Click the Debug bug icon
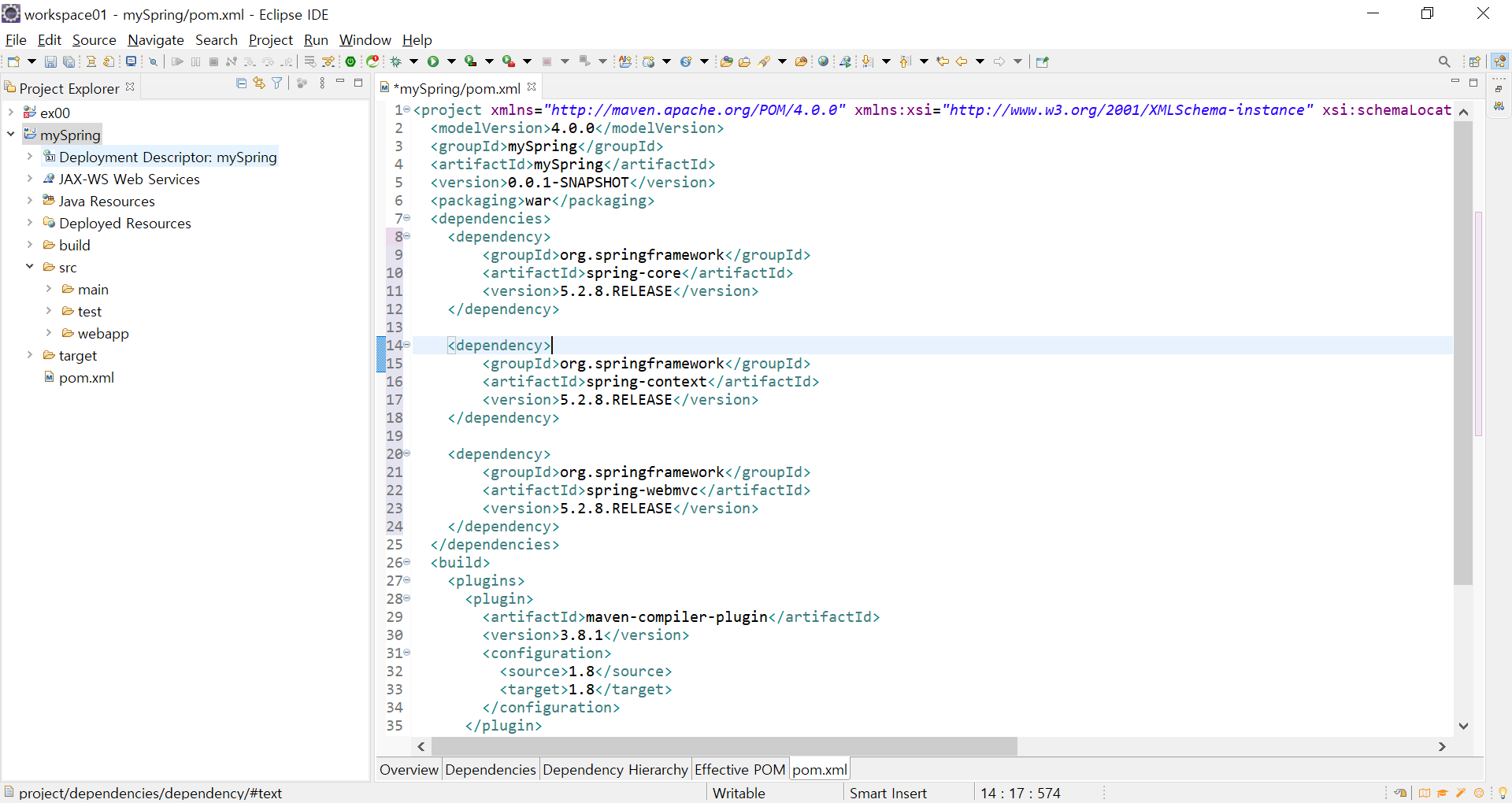This screenshot has width=1512, height=803. pos(396,61)
